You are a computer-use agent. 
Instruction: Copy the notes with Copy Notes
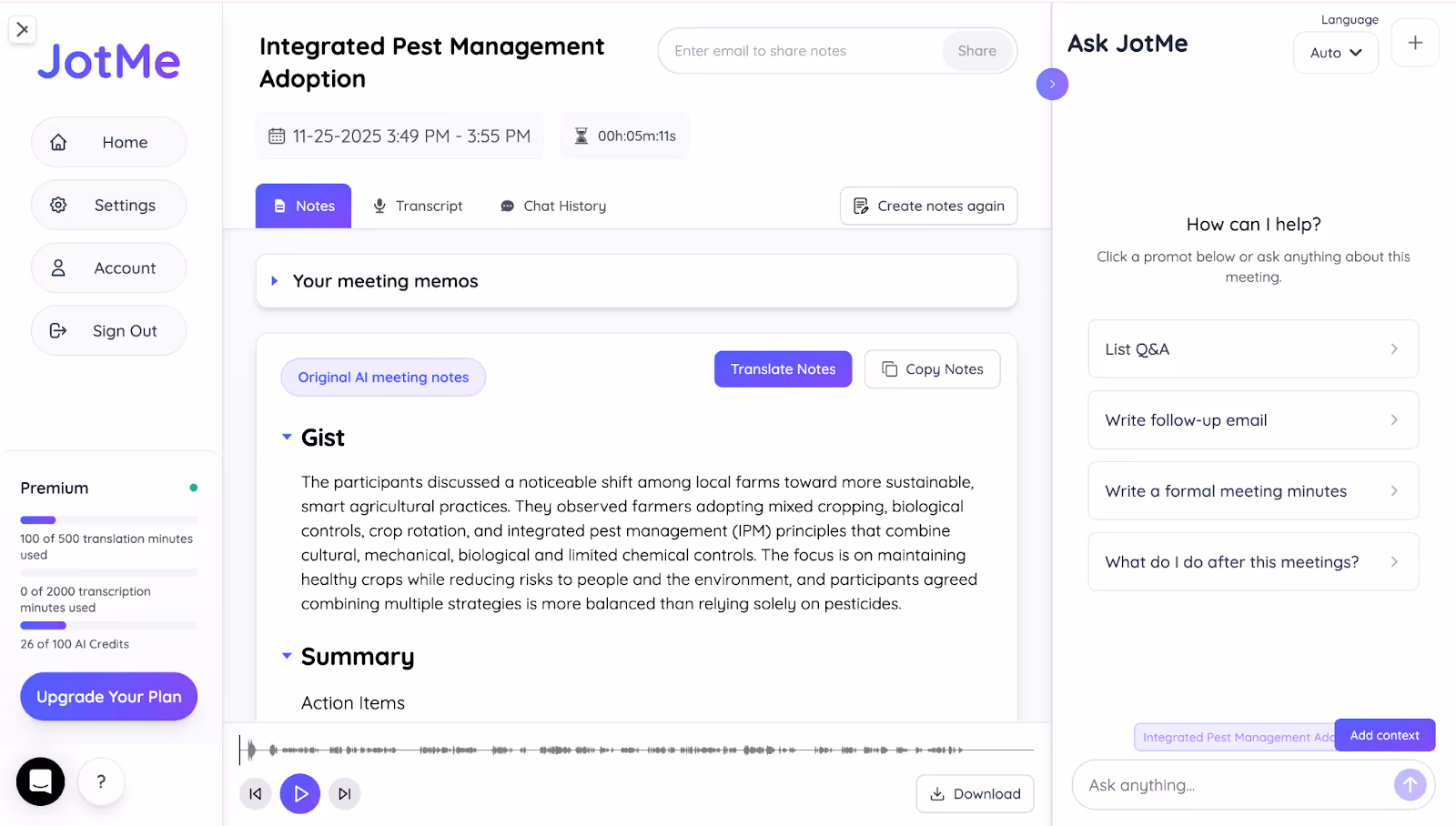932,368
